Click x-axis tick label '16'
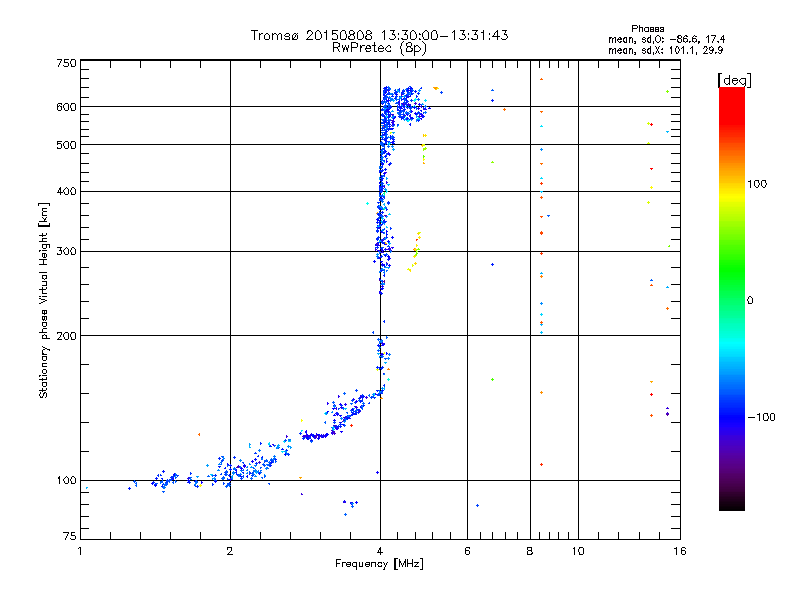This screenshot has height=600, width=800. tap(680, 551)
